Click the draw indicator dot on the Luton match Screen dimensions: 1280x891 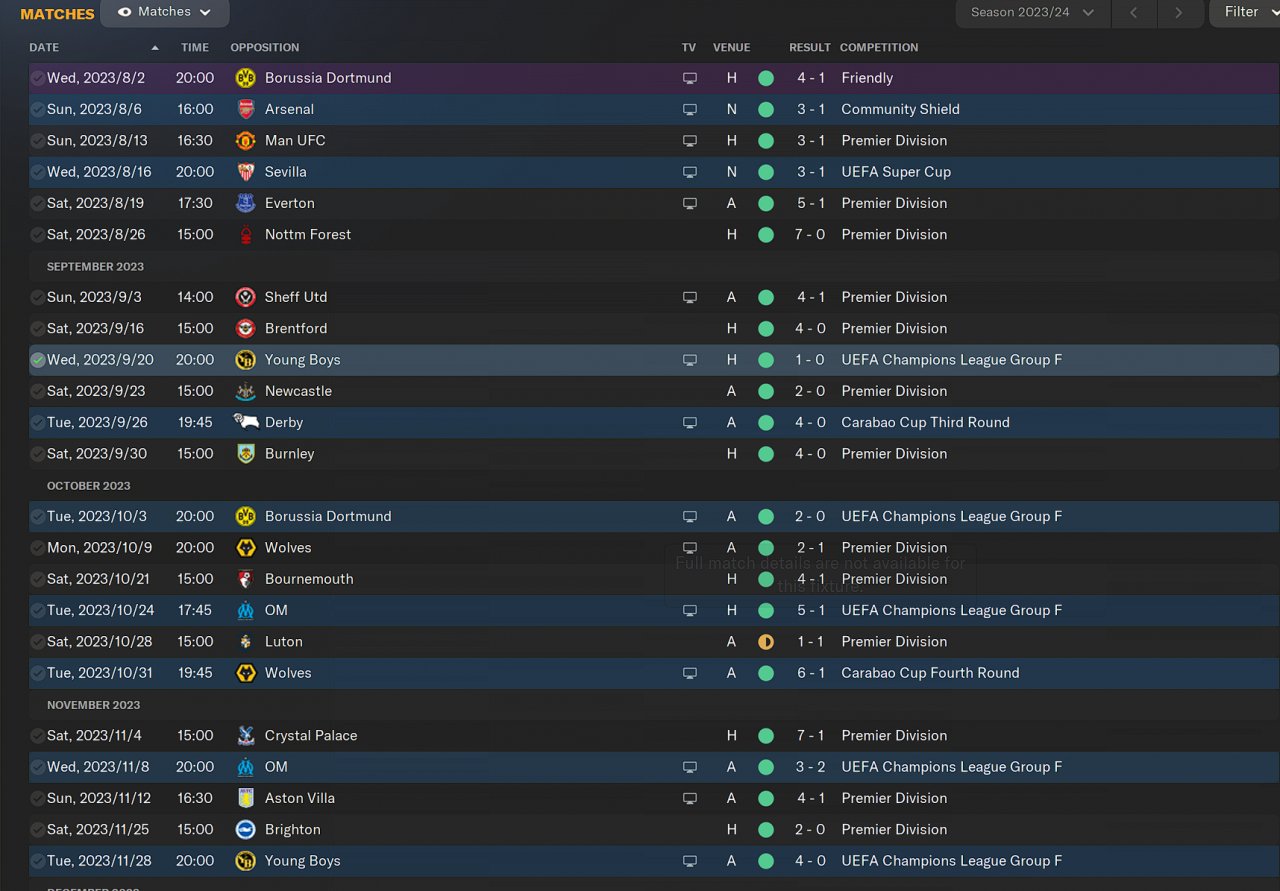coord(766,642)
